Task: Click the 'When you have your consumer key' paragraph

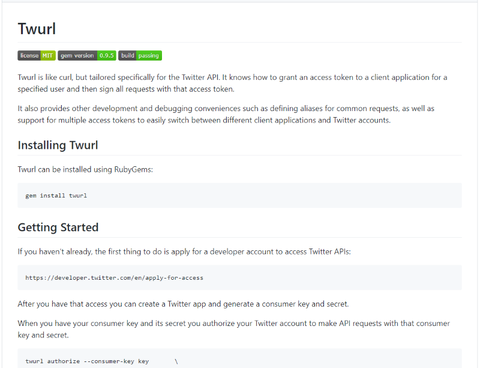Action: pyautogui.click(x=234, y=329)
